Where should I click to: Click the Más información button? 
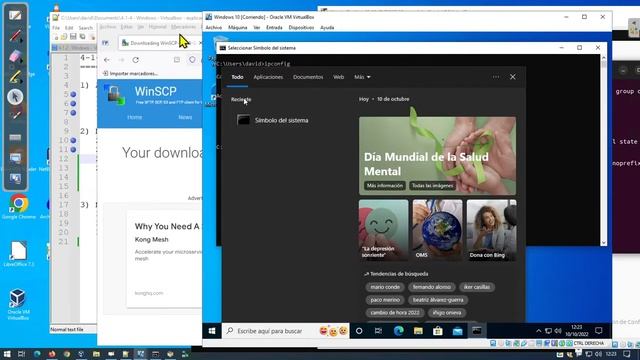[x=384, y=186]
